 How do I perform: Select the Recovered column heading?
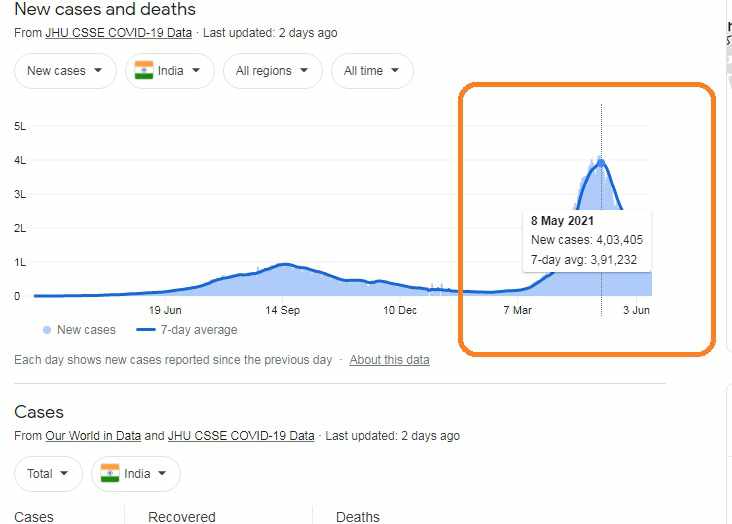point(182,517)
